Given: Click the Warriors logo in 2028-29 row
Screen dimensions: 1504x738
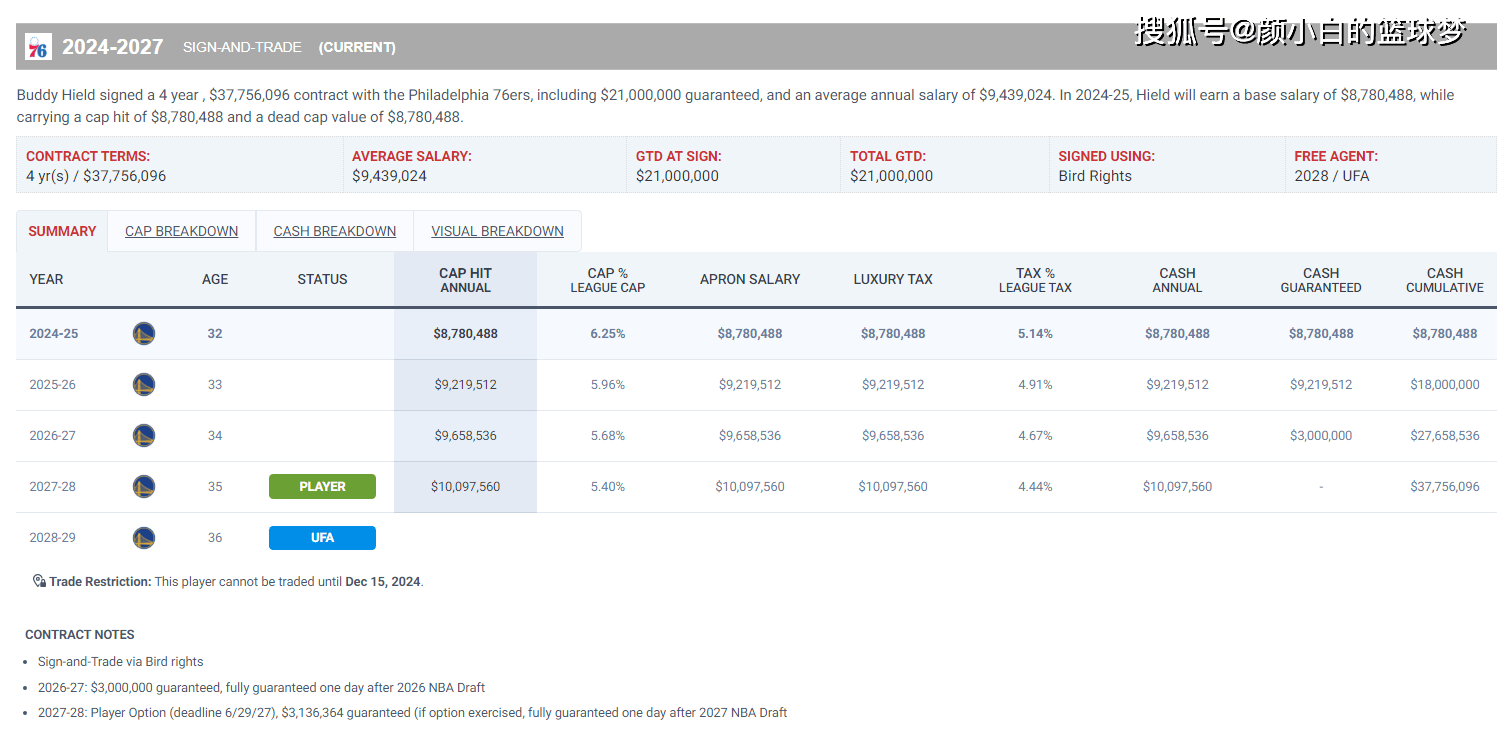Looking at the screenshot, I should coord(144,538).
